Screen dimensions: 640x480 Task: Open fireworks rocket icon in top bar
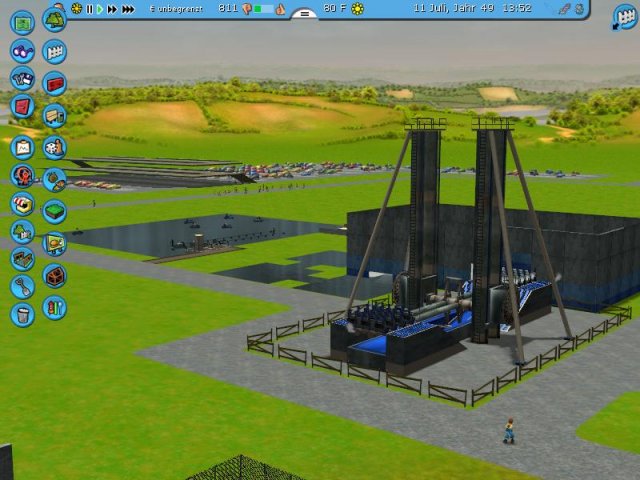(x=565, y=9)
